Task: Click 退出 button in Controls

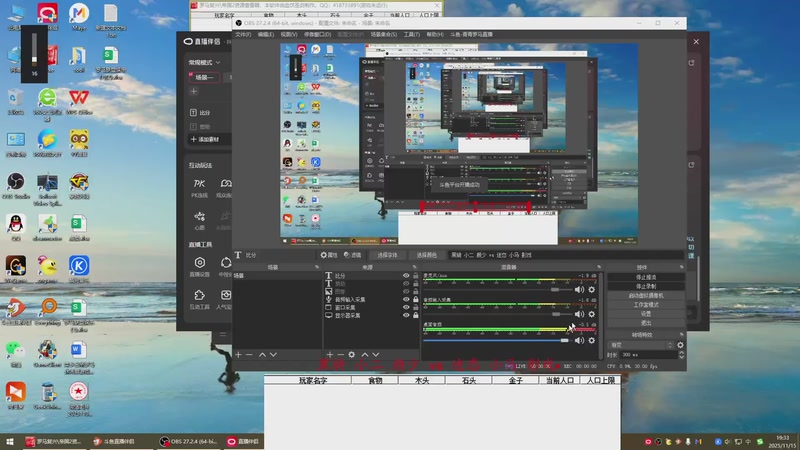Action: click(646, 323)
